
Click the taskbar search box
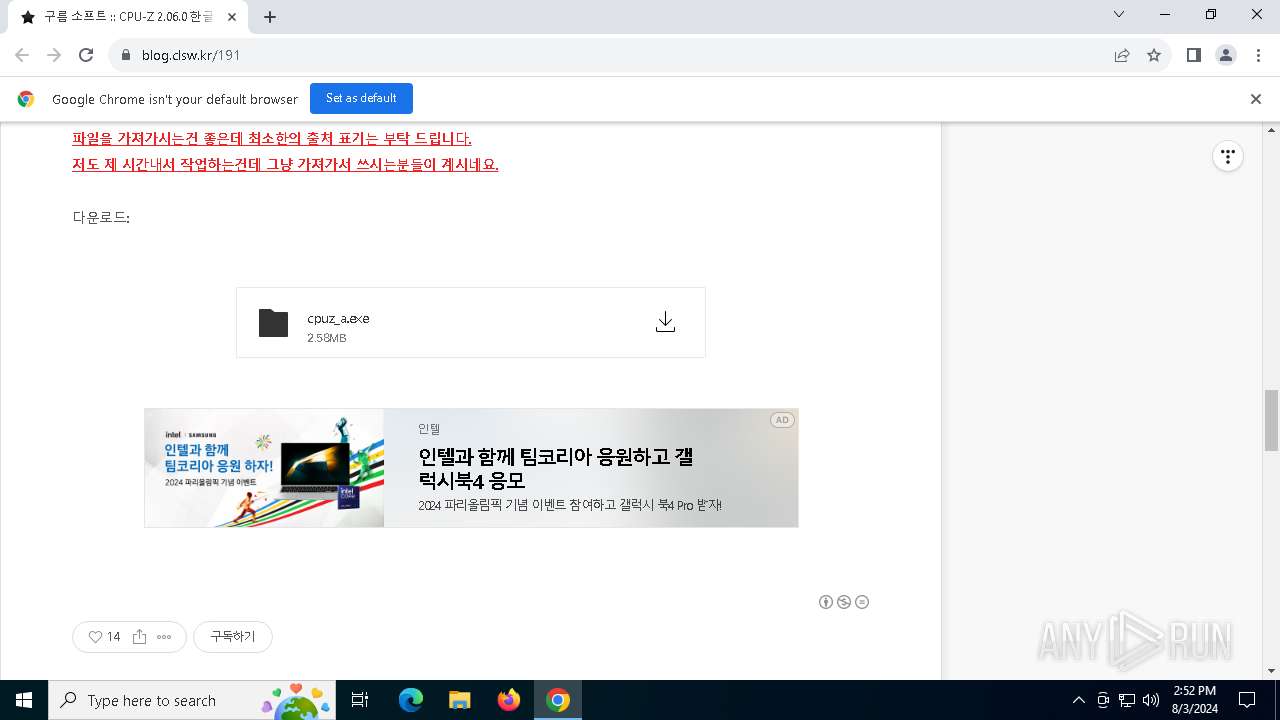coord(192,700)
